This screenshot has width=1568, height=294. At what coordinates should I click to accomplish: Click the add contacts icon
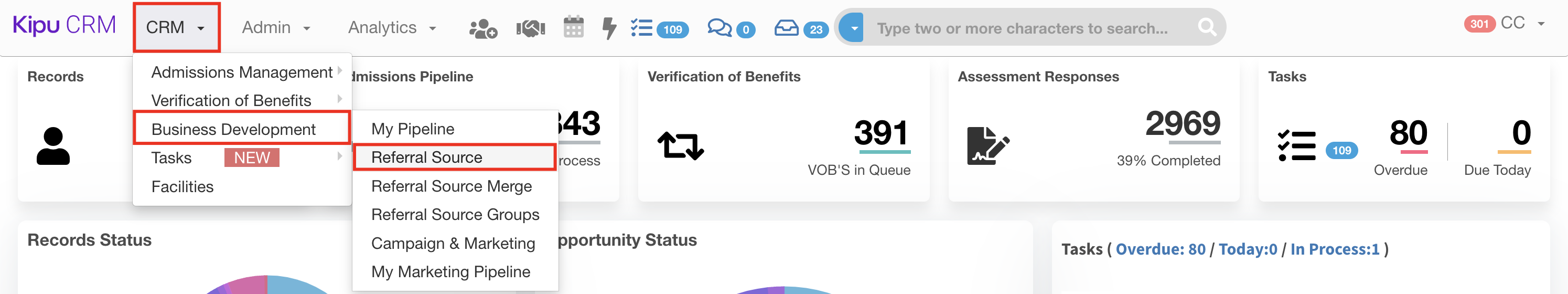(482, 28)
